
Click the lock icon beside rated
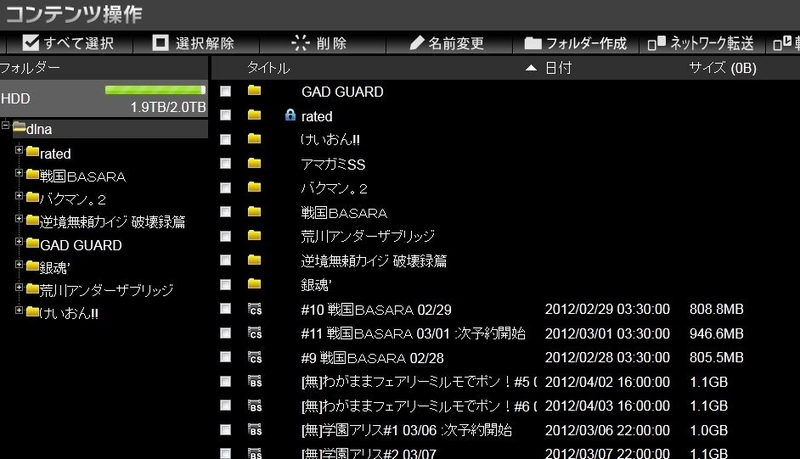[x=290, y=115]
